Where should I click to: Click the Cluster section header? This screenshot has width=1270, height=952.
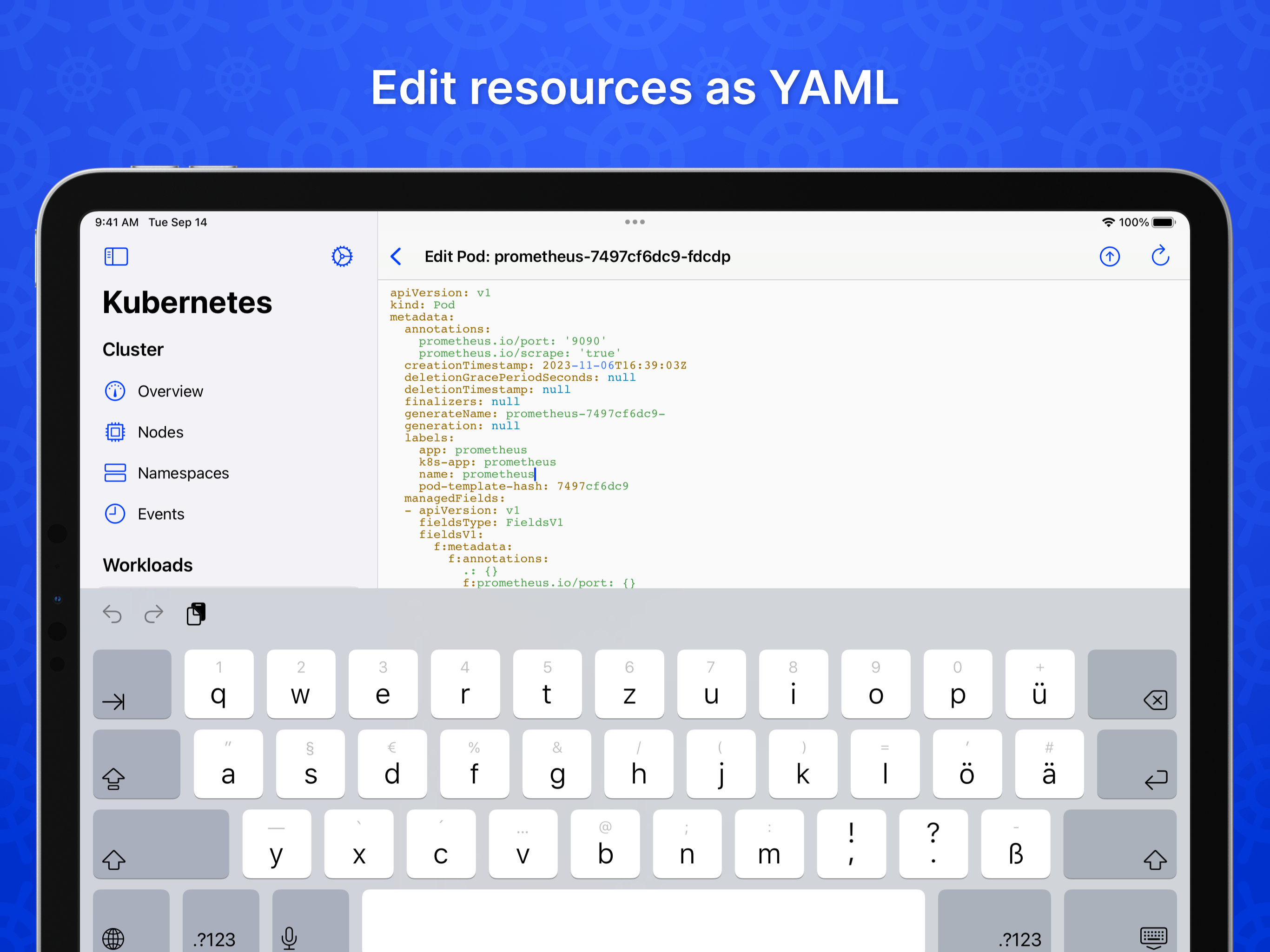132,349
